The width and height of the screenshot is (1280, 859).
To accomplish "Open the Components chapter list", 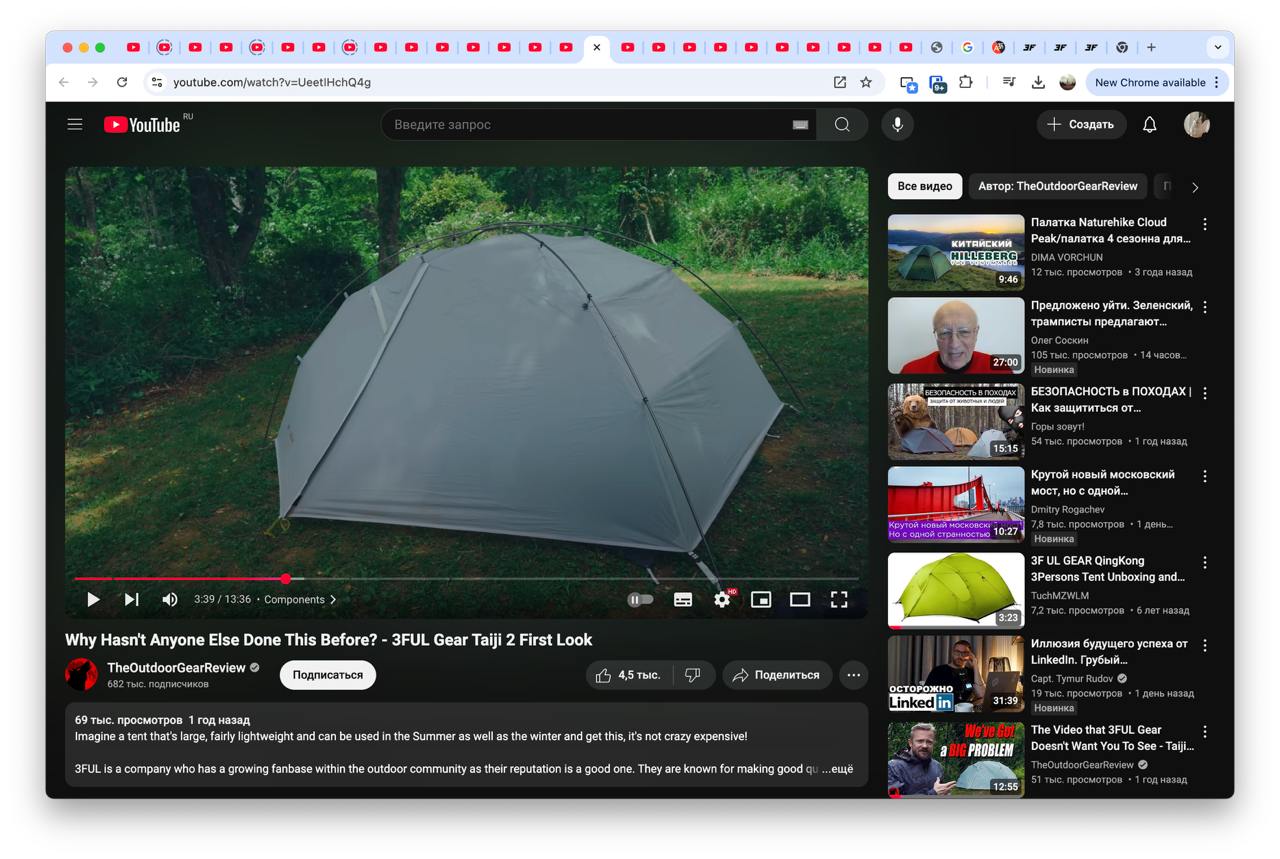I will (300, 600).
